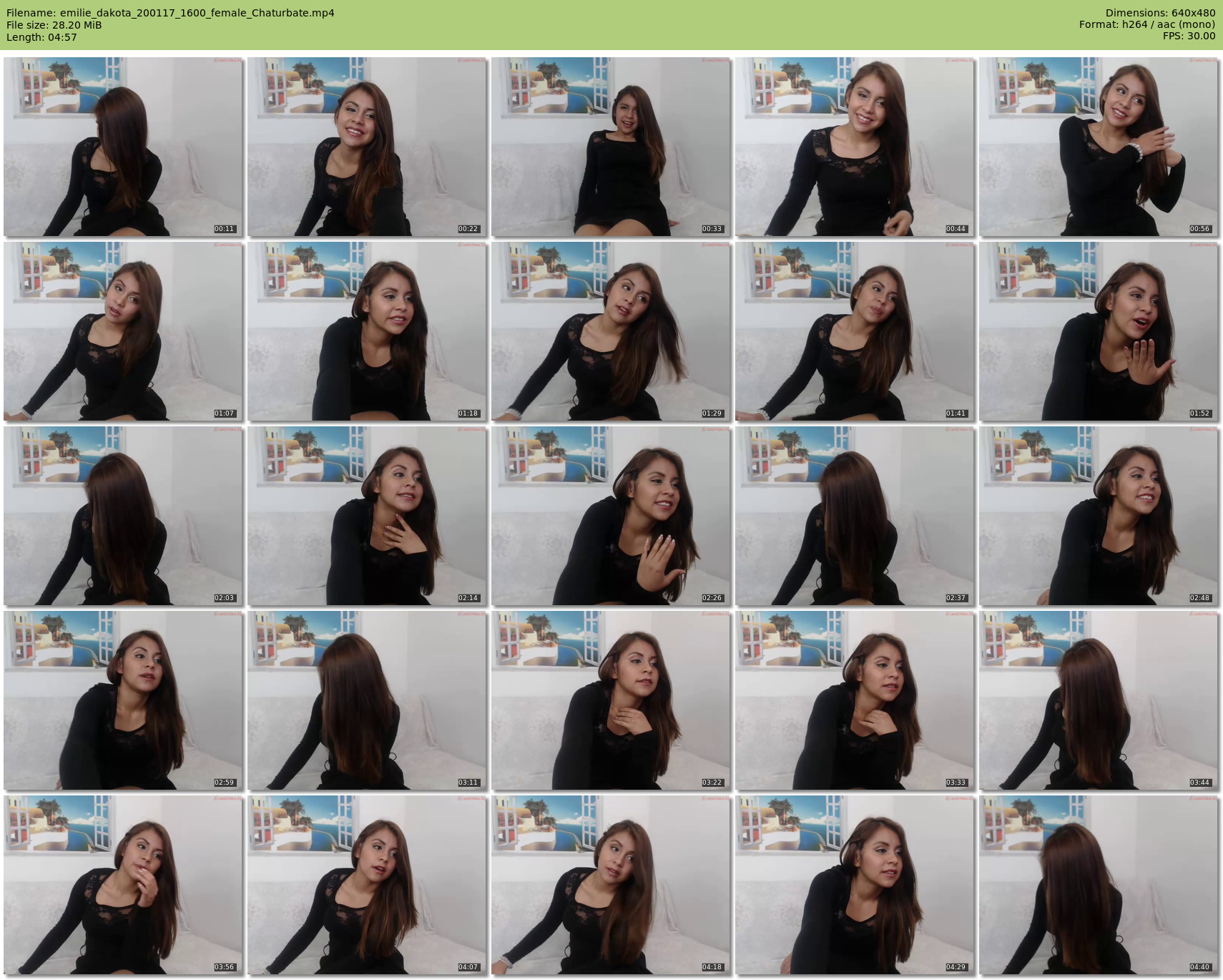
Task: Select the 02:03 frame thumbnail
Action: coord(122,516)
